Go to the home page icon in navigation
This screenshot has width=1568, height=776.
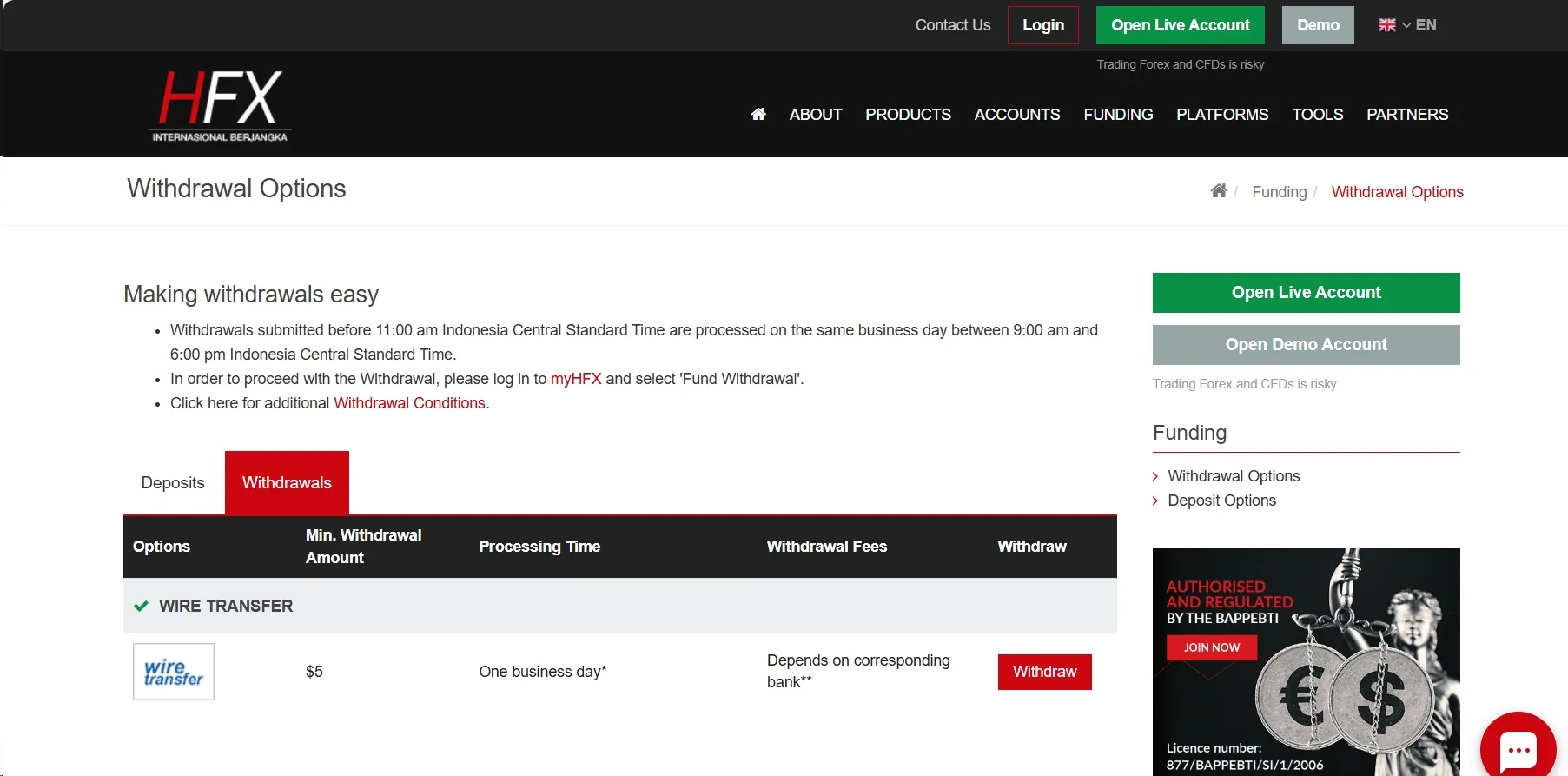[x=758, y=114]
